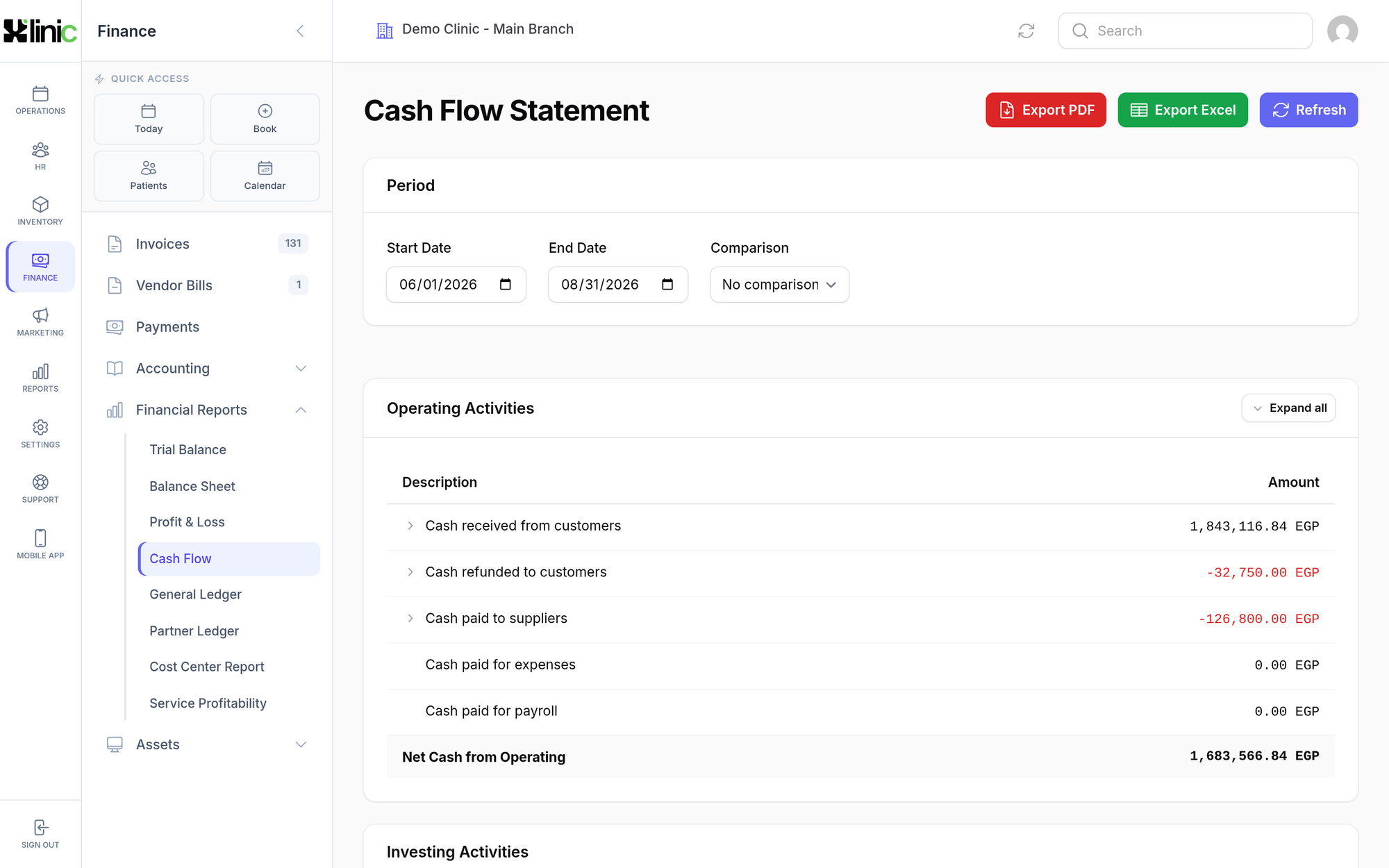Image resolution: width=1389 pixels, height=868 pixels.
Task: Click Expand all in Operating Activities
Action: point(1288,408)
